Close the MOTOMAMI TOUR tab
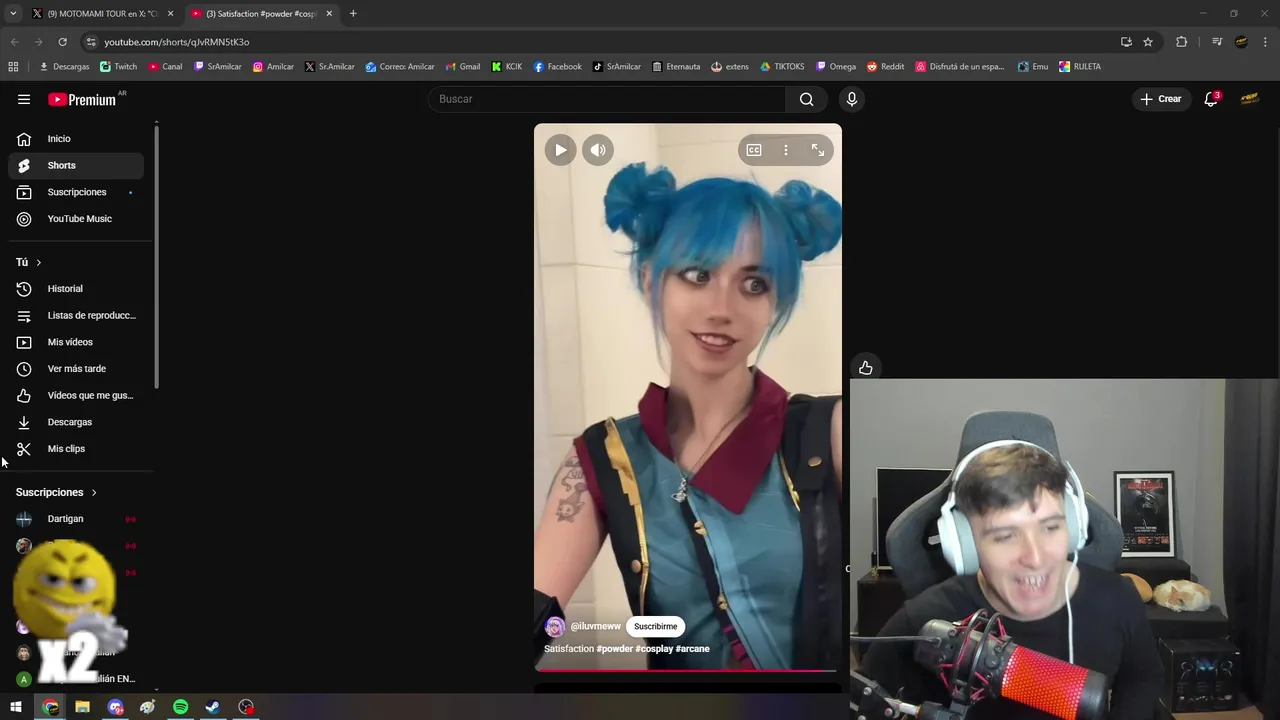This screenshot has width=1280, height=720. [171, 14]
